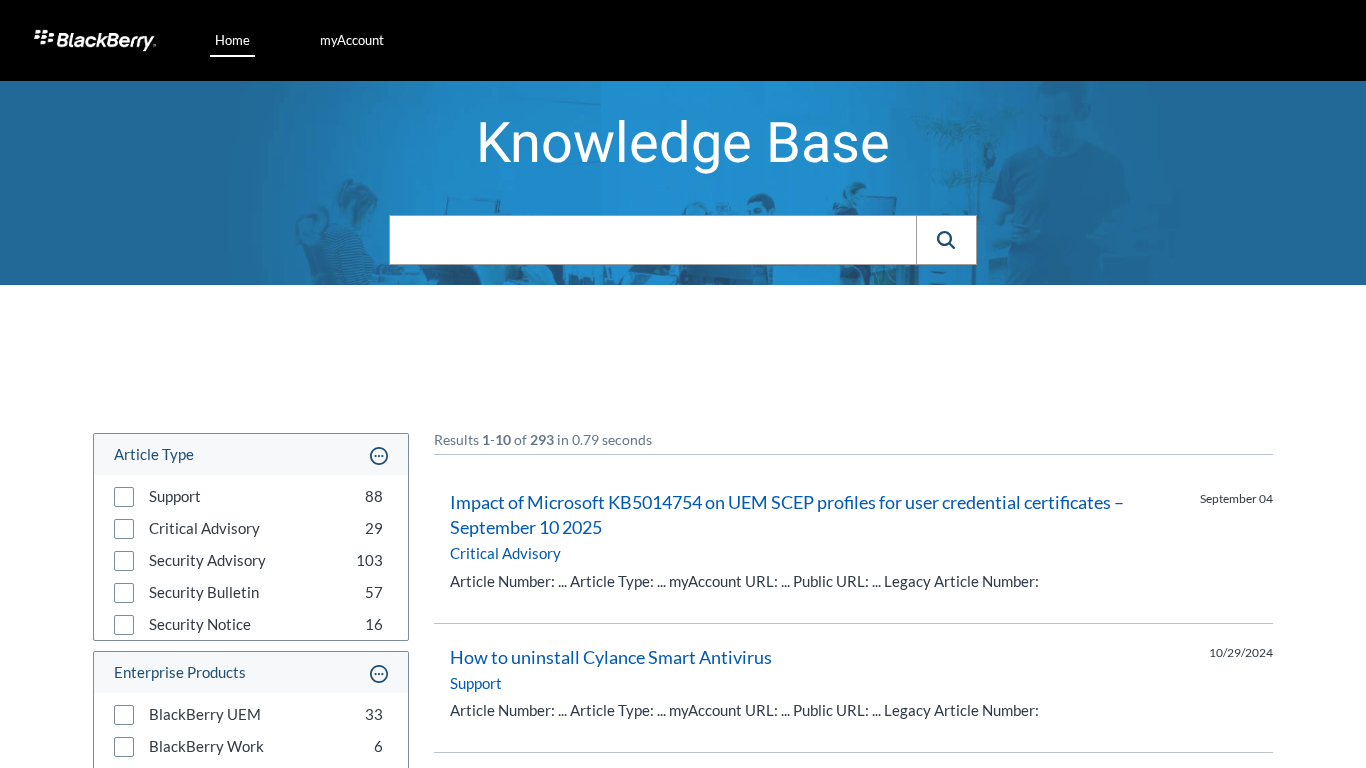The image size is (1366, 768).
Task: Click the Knowledge Base page title
Action: click(x=683, y=142)
